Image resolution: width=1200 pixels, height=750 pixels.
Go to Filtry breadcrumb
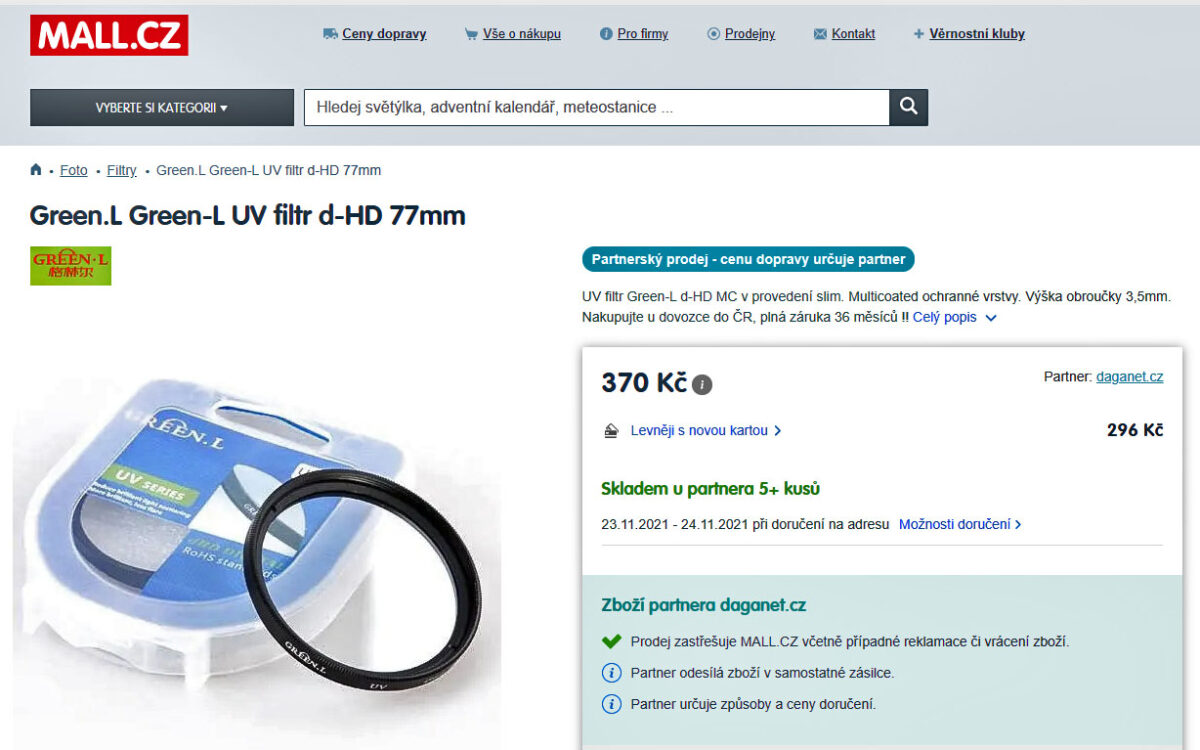(x=122, y=170)
